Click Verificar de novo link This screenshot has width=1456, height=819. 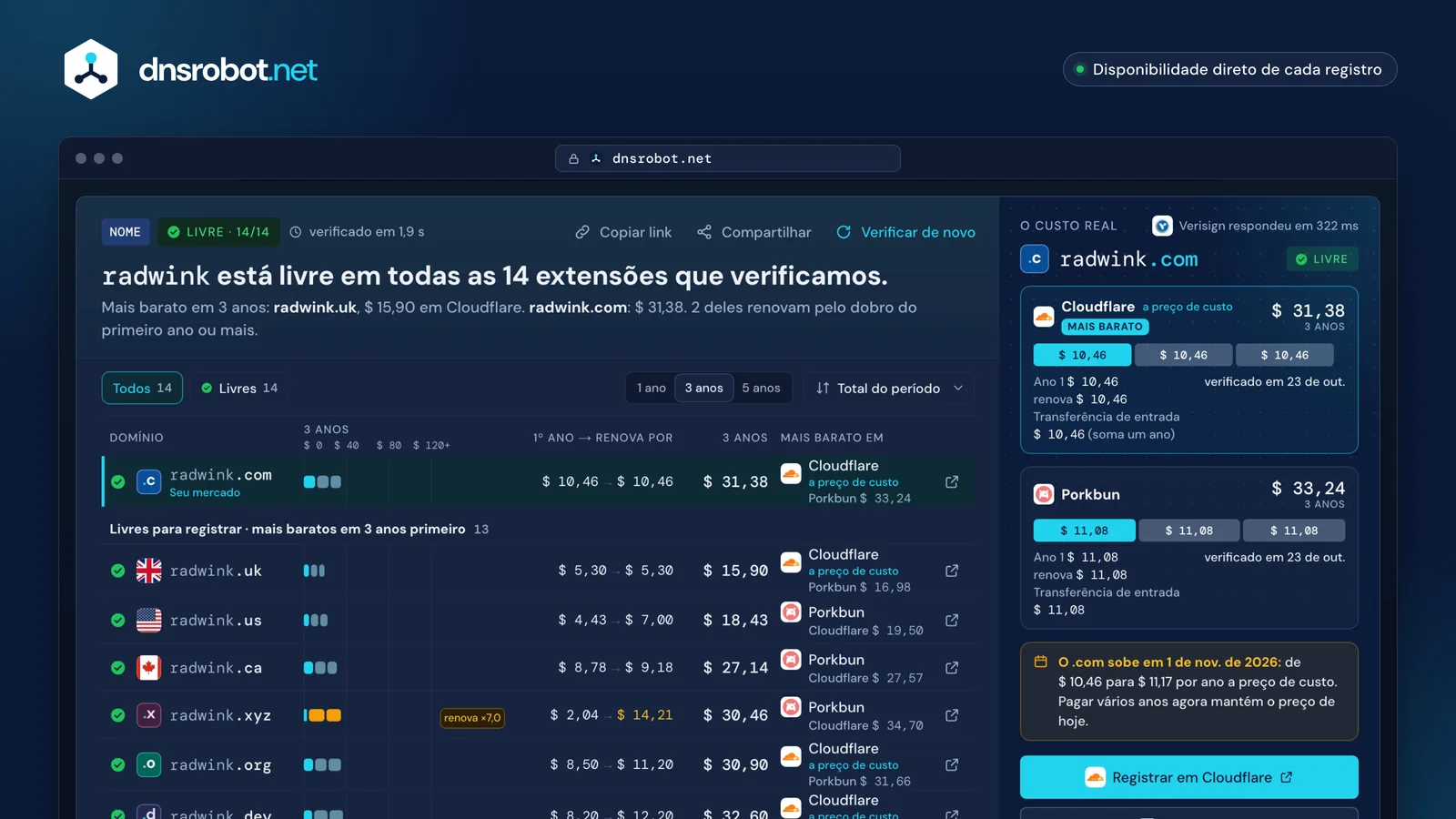coord(905,232)
